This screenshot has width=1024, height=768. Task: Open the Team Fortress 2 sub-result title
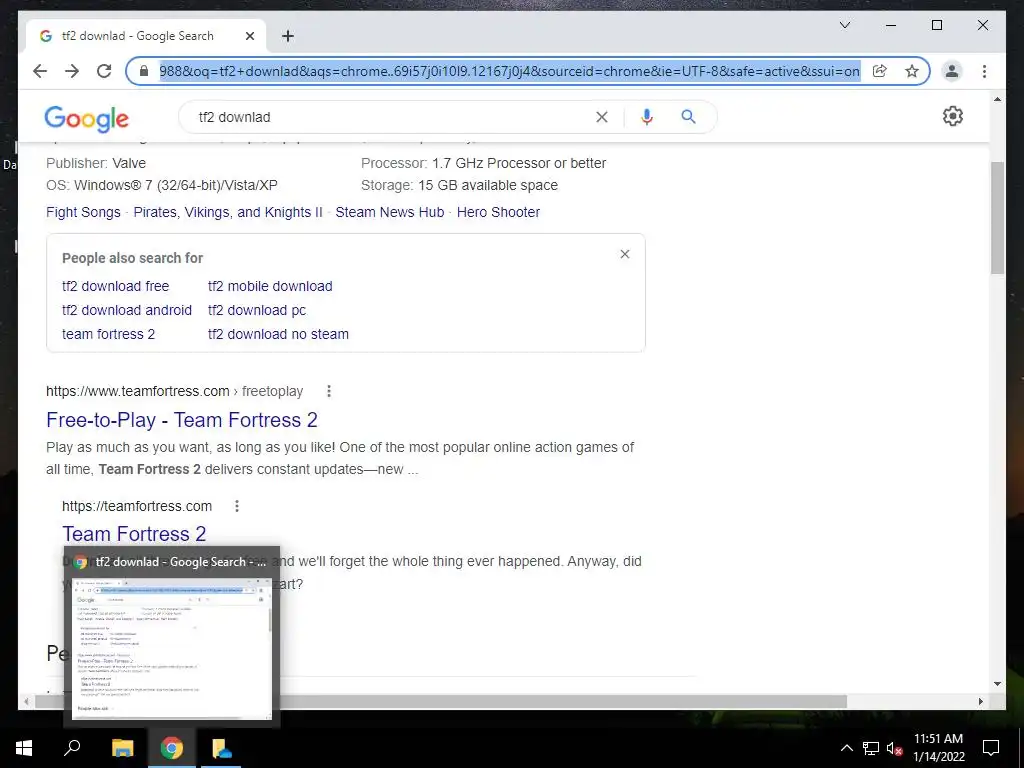click(134, 534)
